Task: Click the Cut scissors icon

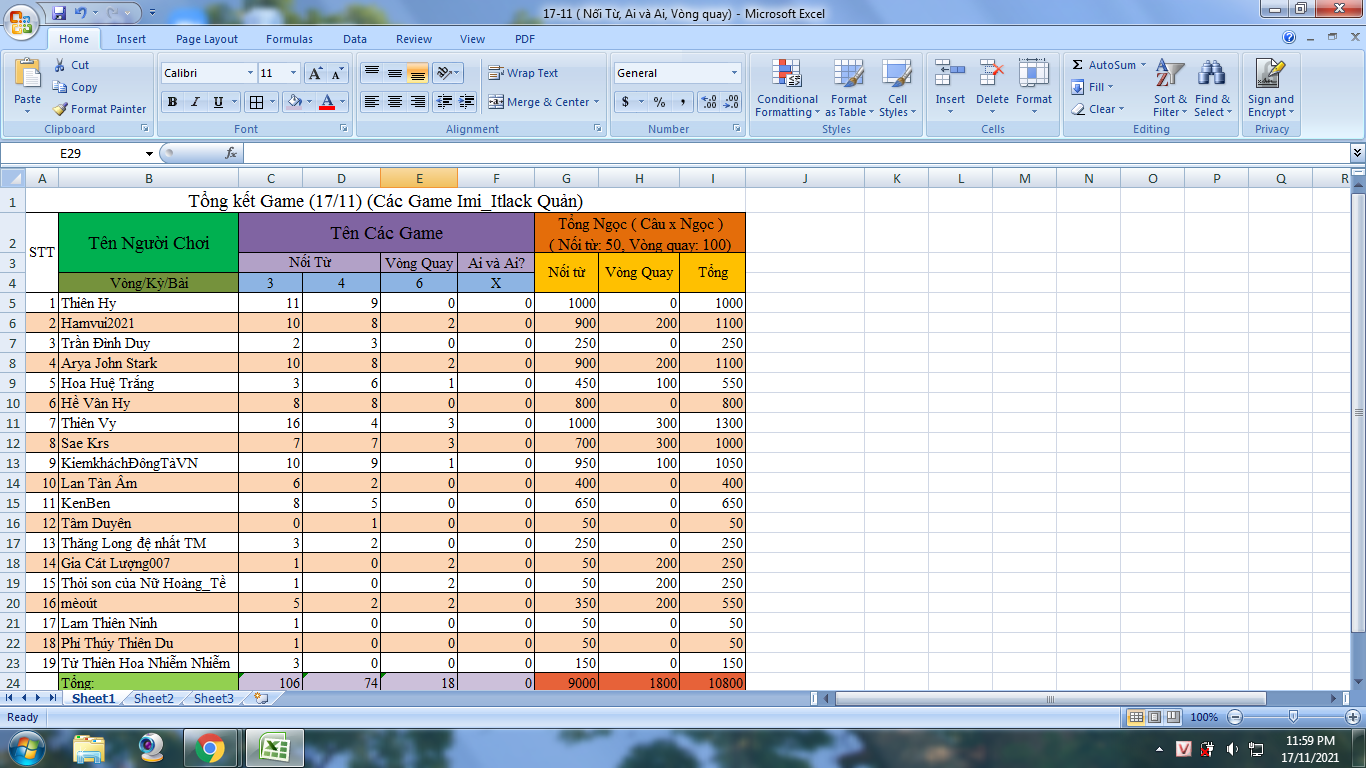Action: pyautogui.click(x=60, y=65)
